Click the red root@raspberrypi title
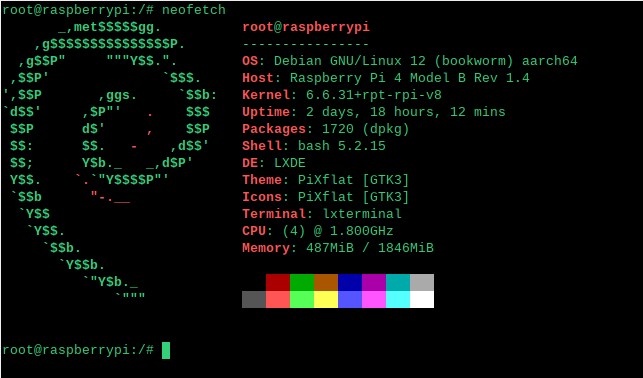Viewport: 643px width, 378px height. pyautogui.click(x=306, y=27)
